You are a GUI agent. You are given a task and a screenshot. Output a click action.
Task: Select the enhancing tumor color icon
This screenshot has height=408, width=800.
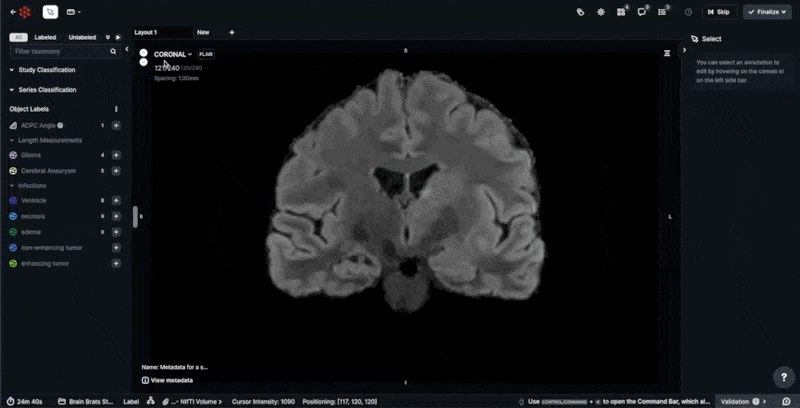click(x=13, y=264)
